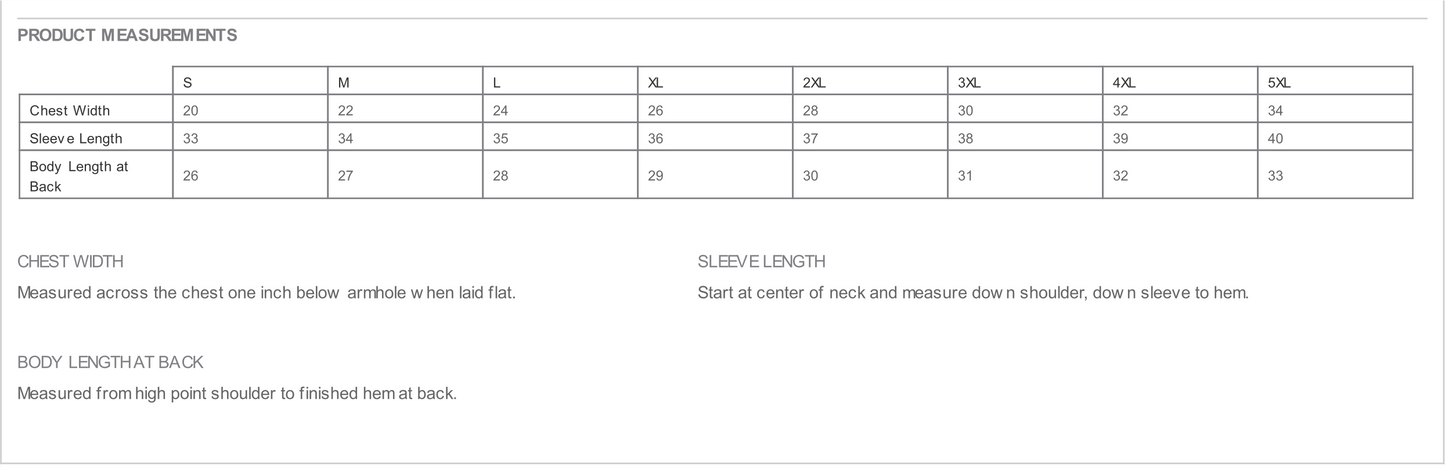Select body length value 33 for 5XL
Screen dimensions: 1445x468
tap(1276, 176)
